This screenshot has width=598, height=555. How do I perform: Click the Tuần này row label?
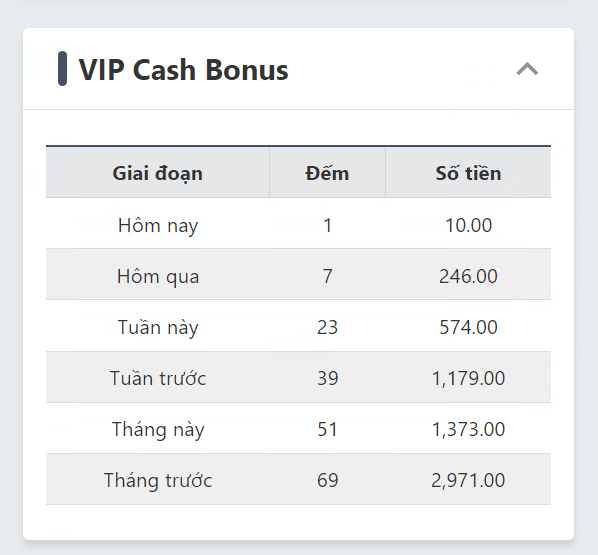tap(158, 327)
